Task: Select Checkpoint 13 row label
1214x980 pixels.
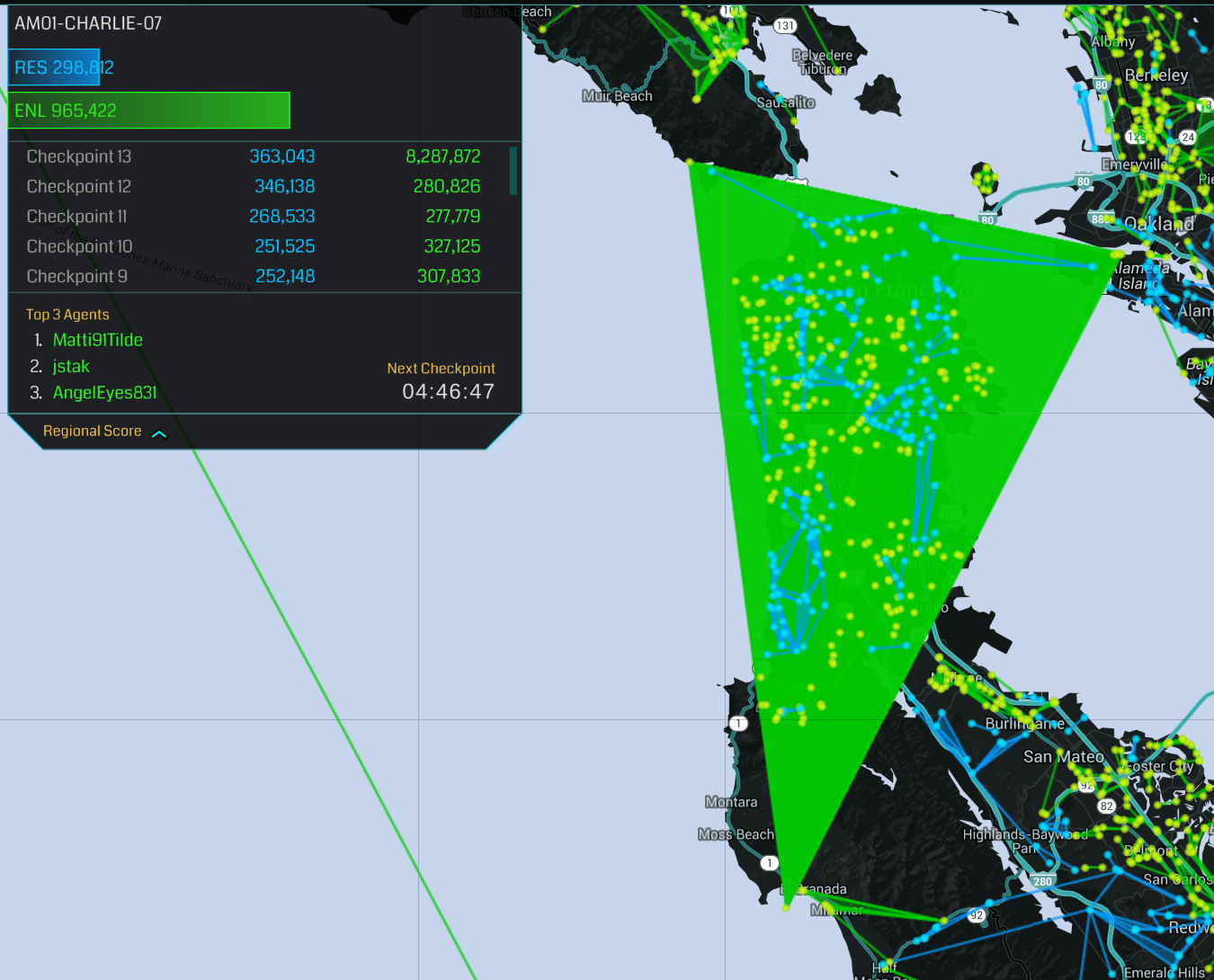Action: [x=79, y=156]
